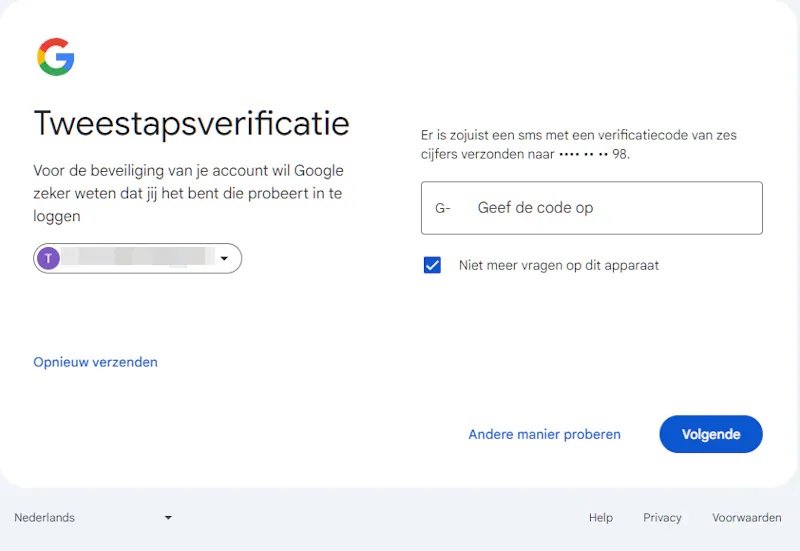This screenshot has height=551, width=800.
Task: Open the Privacy footer link
Action: 662,517
